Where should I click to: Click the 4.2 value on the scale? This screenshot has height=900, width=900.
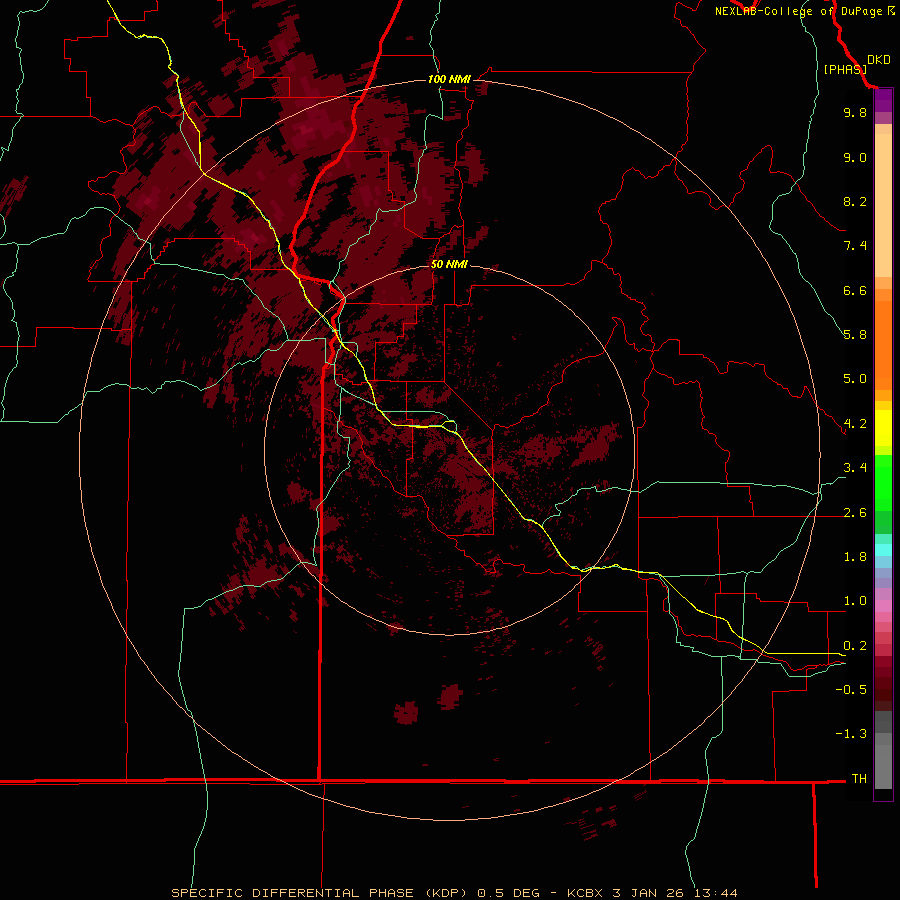855,424
